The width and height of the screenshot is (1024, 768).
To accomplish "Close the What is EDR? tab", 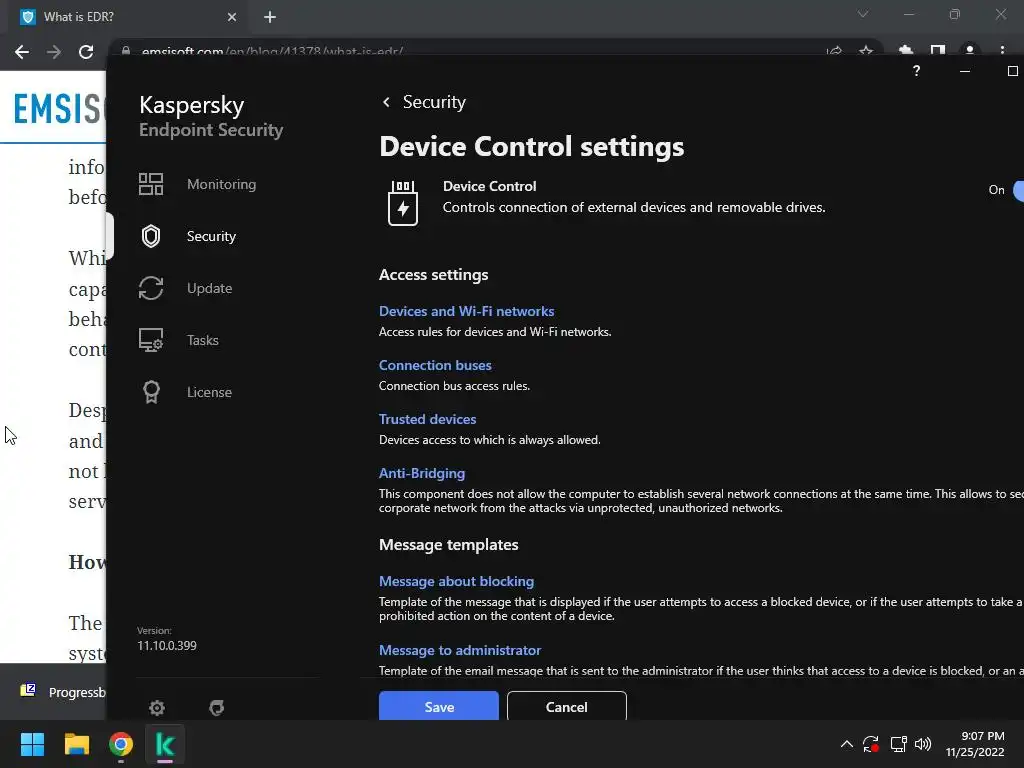I will click(232, 17).
